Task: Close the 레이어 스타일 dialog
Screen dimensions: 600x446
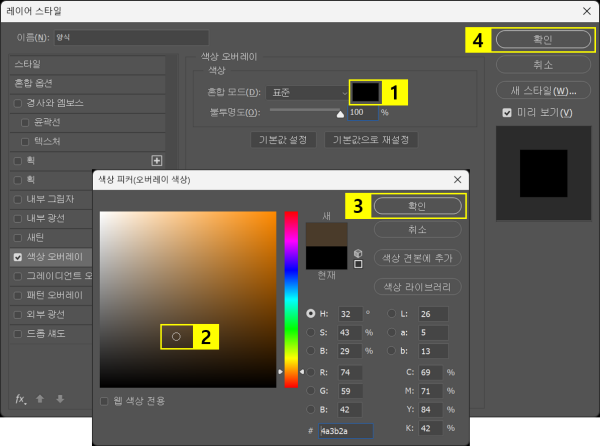Action: [x=587, y=11]
